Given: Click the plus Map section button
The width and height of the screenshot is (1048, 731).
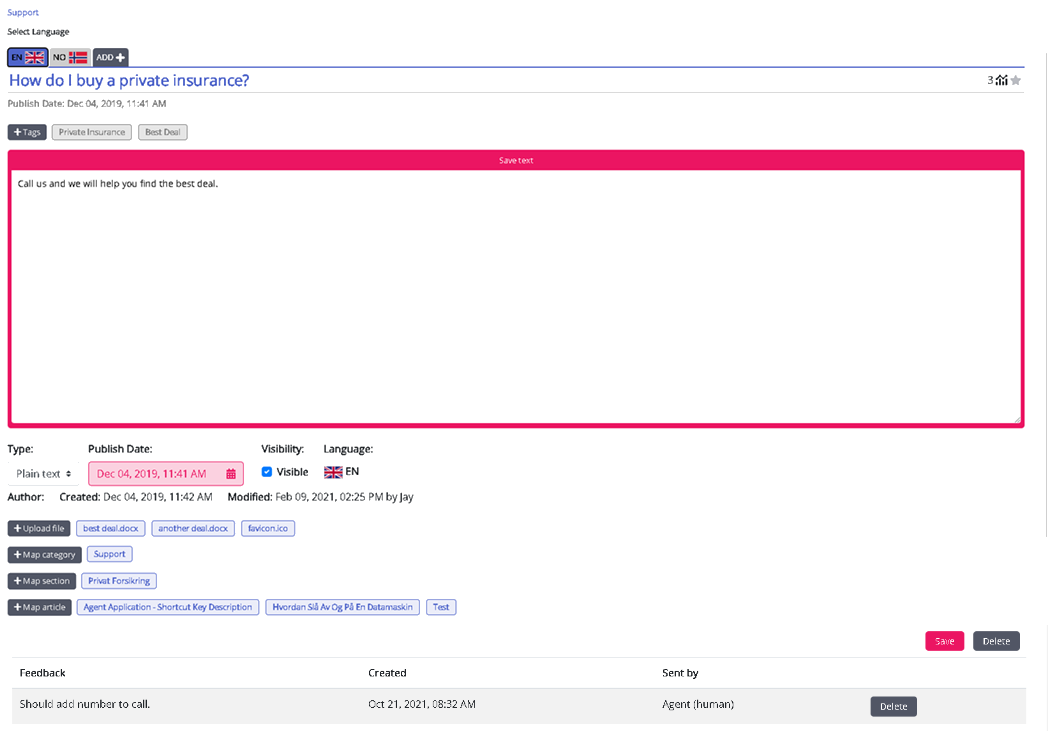Looking at the screenshot, I should (42, 581).
